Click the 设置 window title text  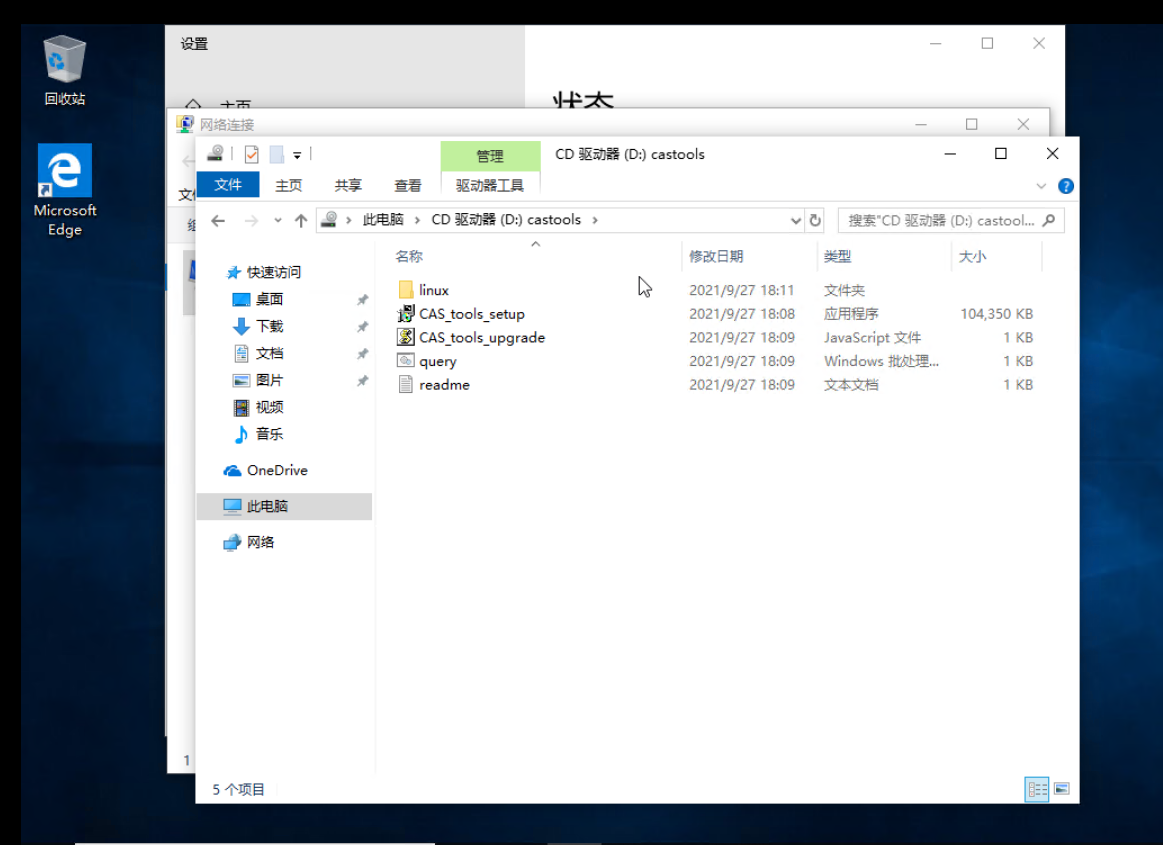pos(194,44)
